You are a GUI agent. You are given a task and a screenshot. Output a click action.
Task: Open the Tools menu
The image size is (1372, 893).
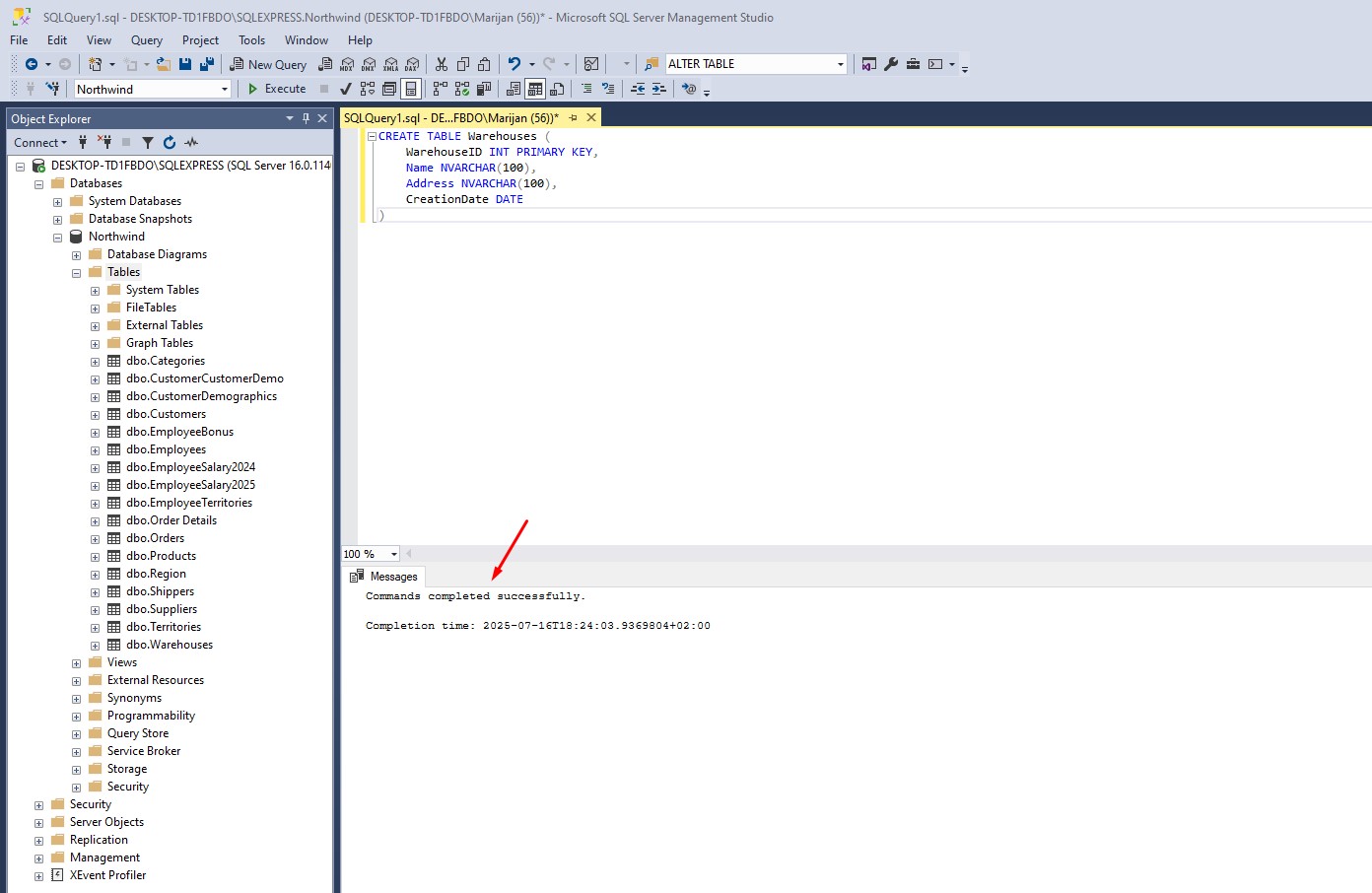251,40
